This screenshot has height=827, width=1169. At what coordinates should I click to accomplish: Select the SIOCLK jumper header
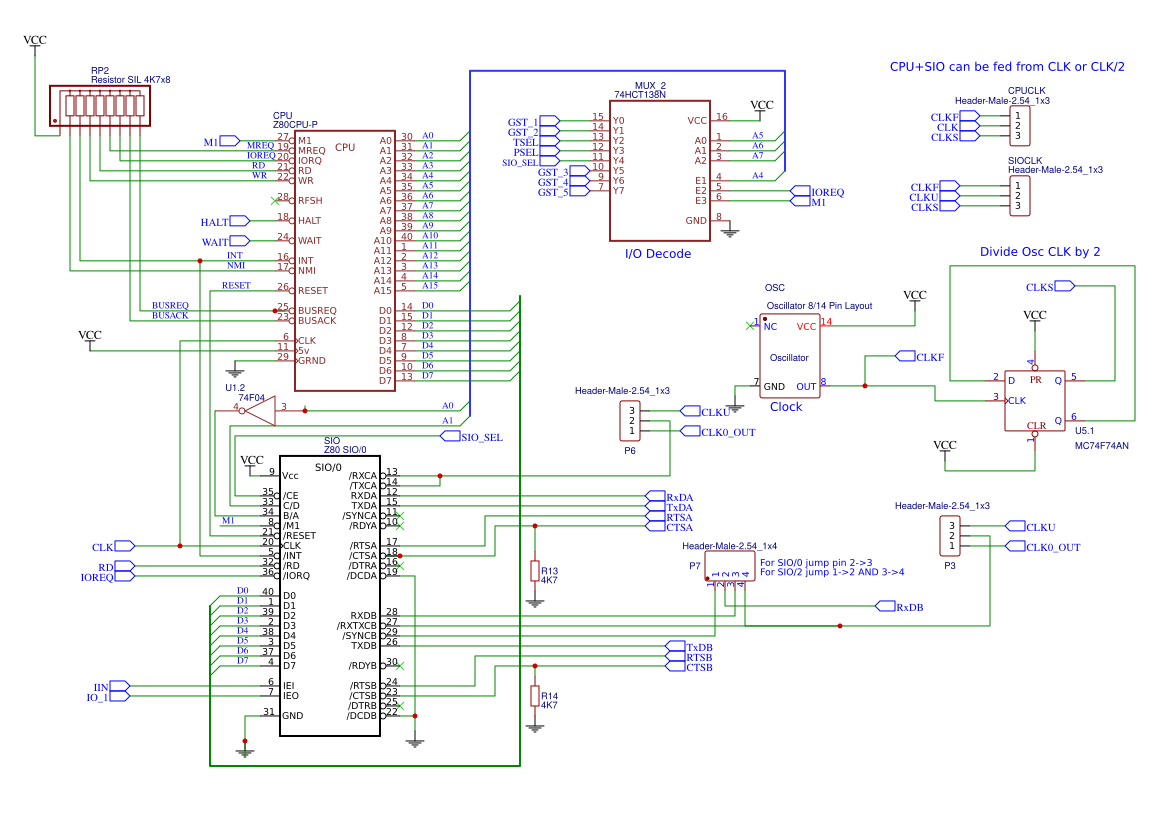tap(1018, 196)
